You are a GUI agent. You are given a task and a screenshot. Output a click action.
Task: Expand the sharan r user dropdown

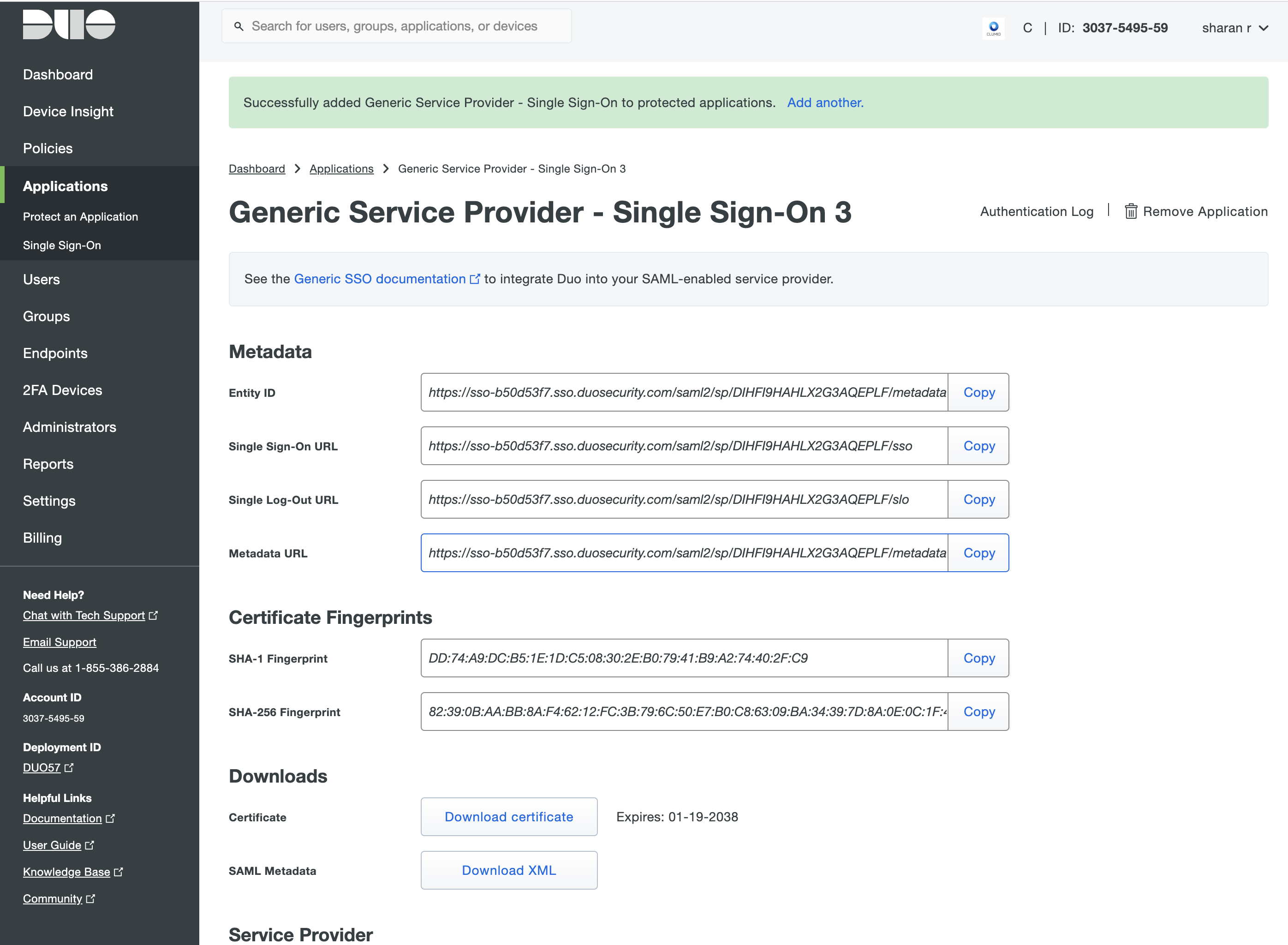pos(1234,28)
